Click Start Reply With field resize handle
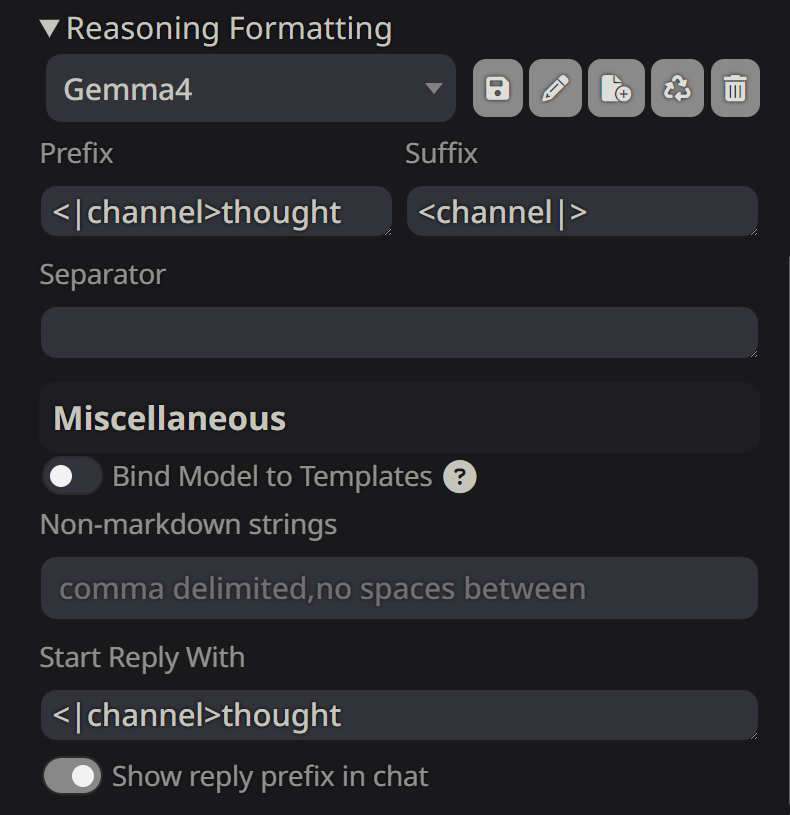This screenshot has width=790, height=815. coord(752,735)
